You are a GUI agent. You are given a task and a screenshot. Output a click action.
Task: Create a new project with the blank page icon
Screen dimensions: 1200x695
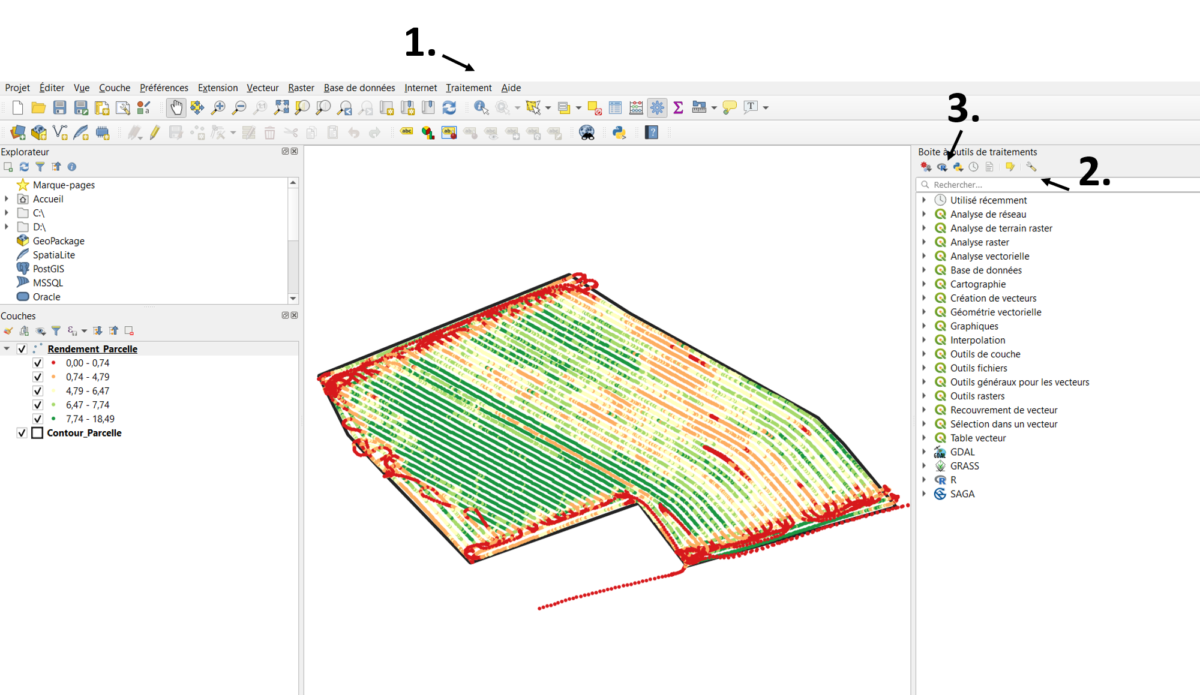tap(16, 107)
